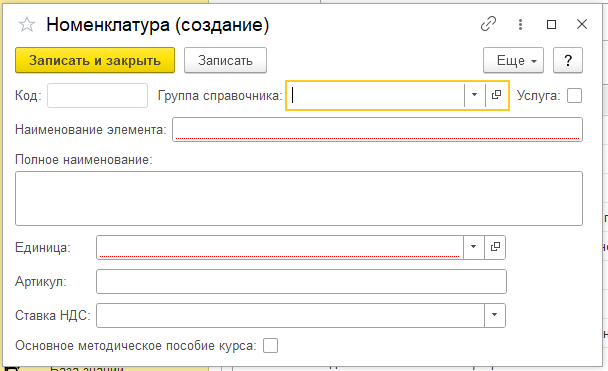Enable the Услуга checkbox
The height and width of the screenshot is (371, 608).
click(x=574, y=95)
